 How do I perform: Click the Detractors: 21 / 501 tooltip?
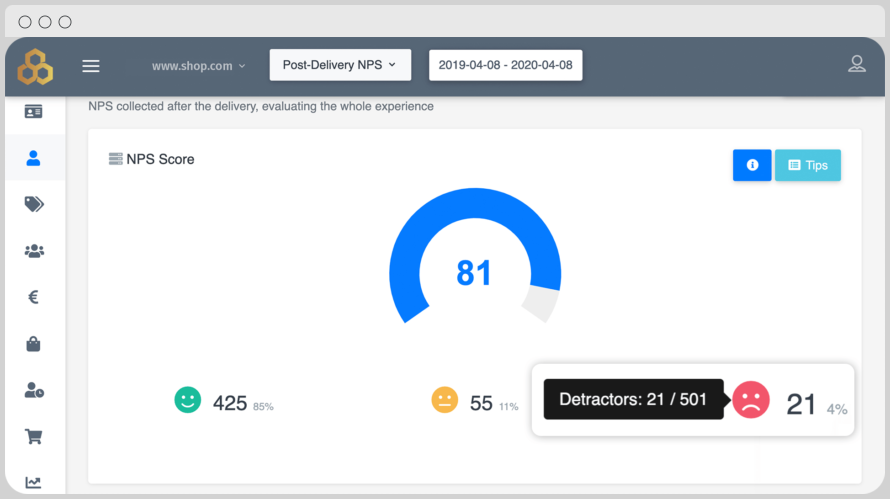[x=633, y=399]
